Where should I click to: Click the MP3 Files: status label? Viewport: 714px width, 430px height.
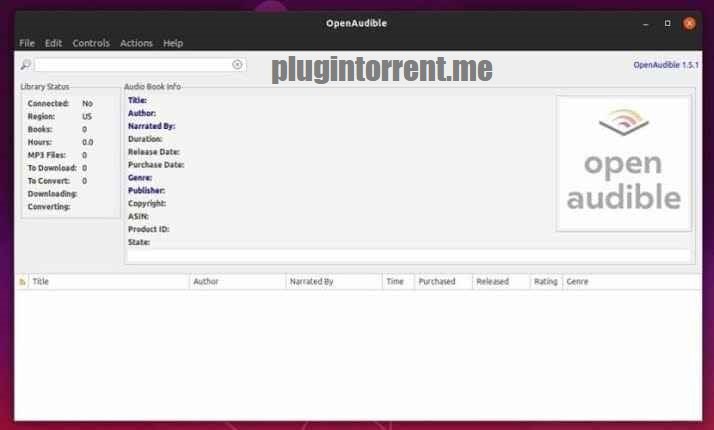[47, 155]
